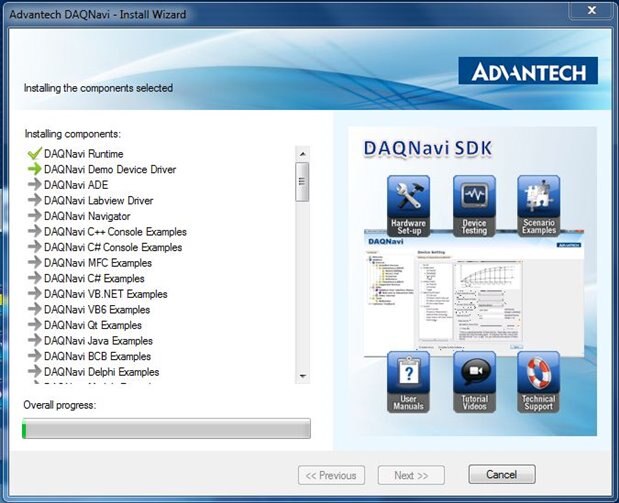Open the Device Testing icon

pos(474,197)
